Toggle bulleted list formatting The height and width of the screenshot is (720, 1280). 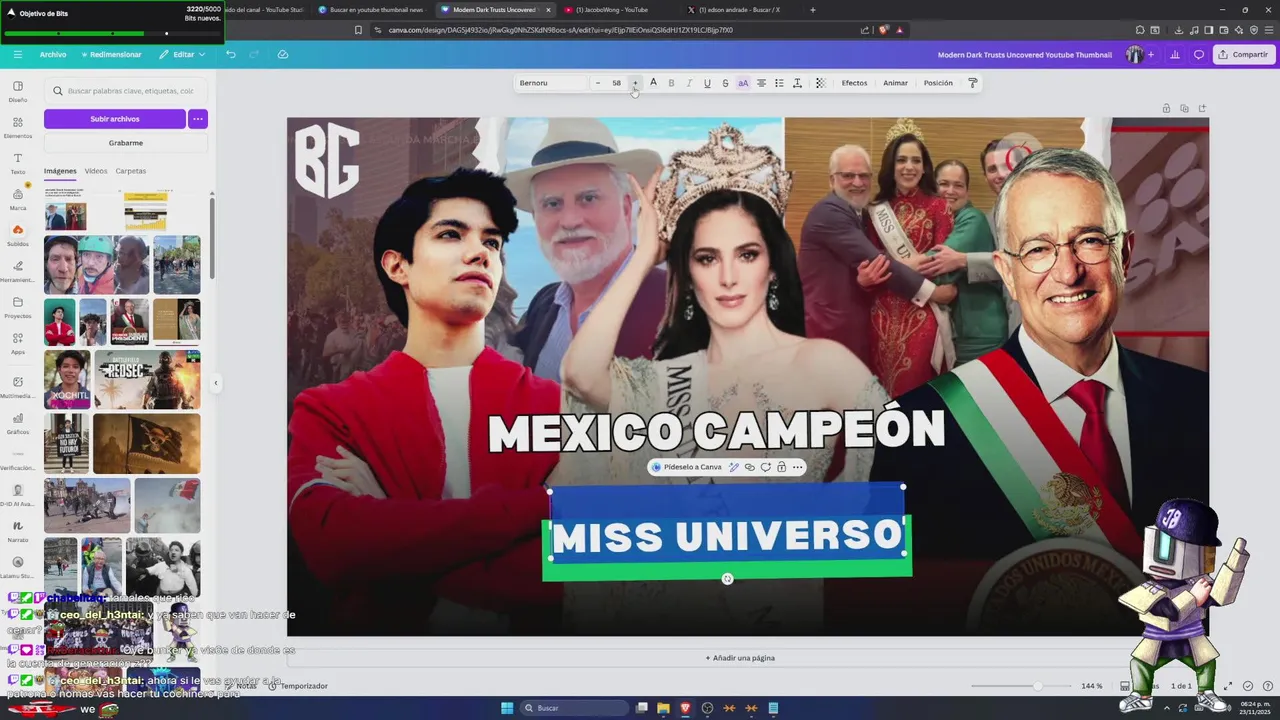coord(779,83)
